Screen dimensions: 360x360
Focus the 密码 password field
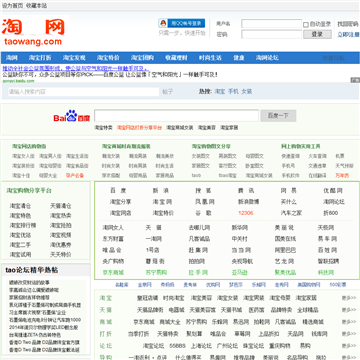[x=271, y=34]
